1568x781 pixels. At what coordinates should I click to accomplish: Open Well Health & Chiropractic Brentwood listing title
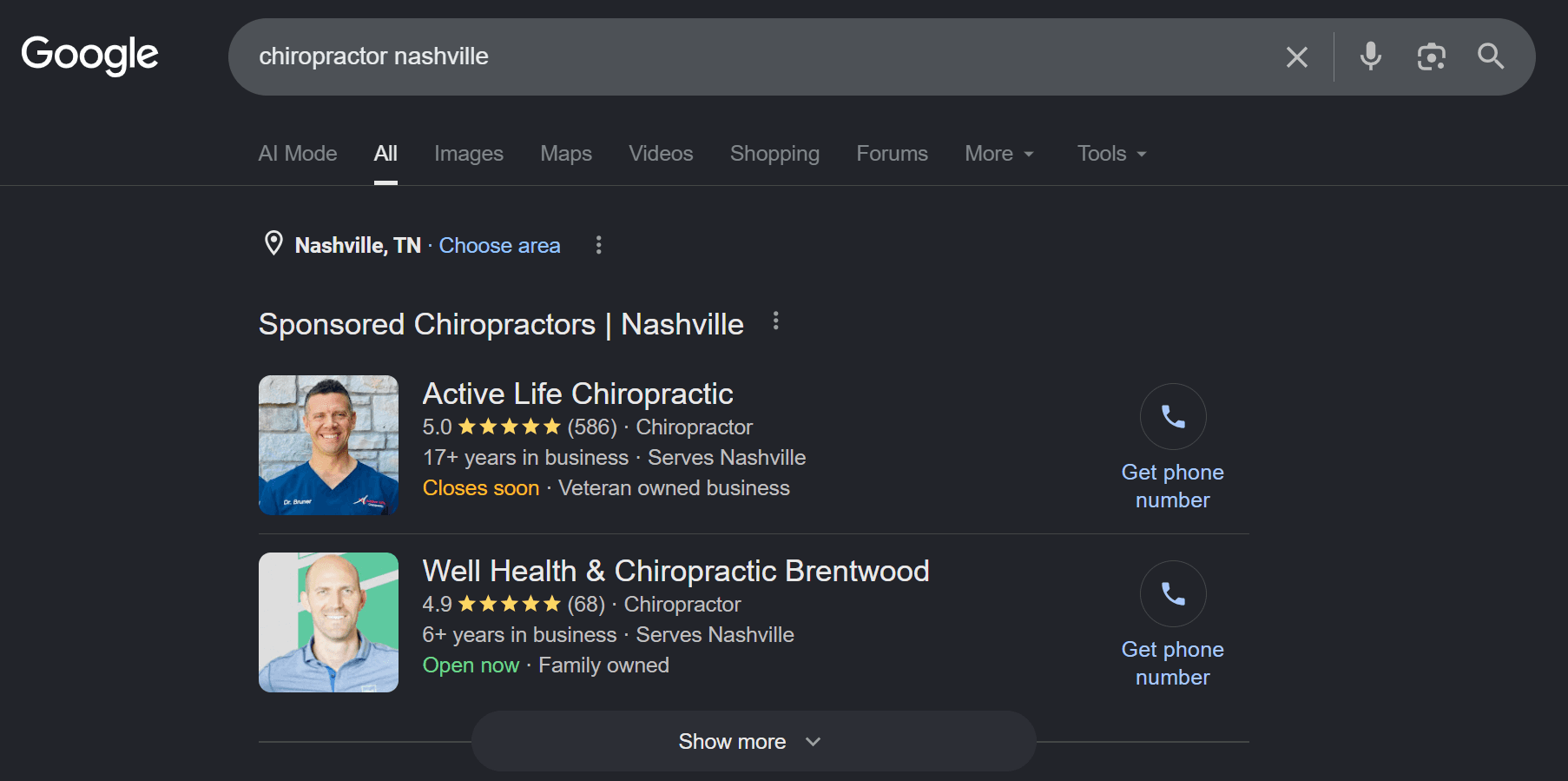point(675,572)
